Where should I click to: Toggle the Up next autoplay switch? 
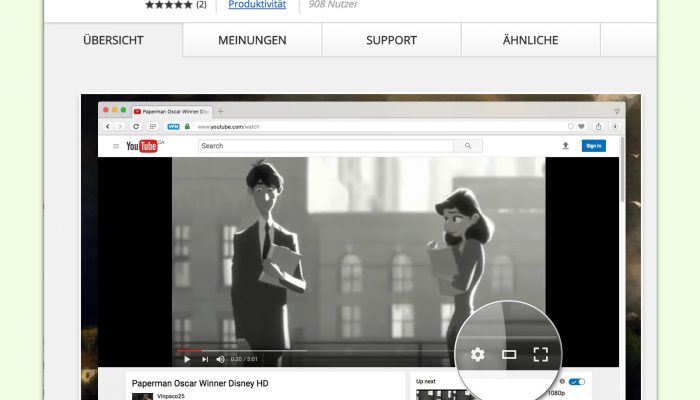click(577, 382)
